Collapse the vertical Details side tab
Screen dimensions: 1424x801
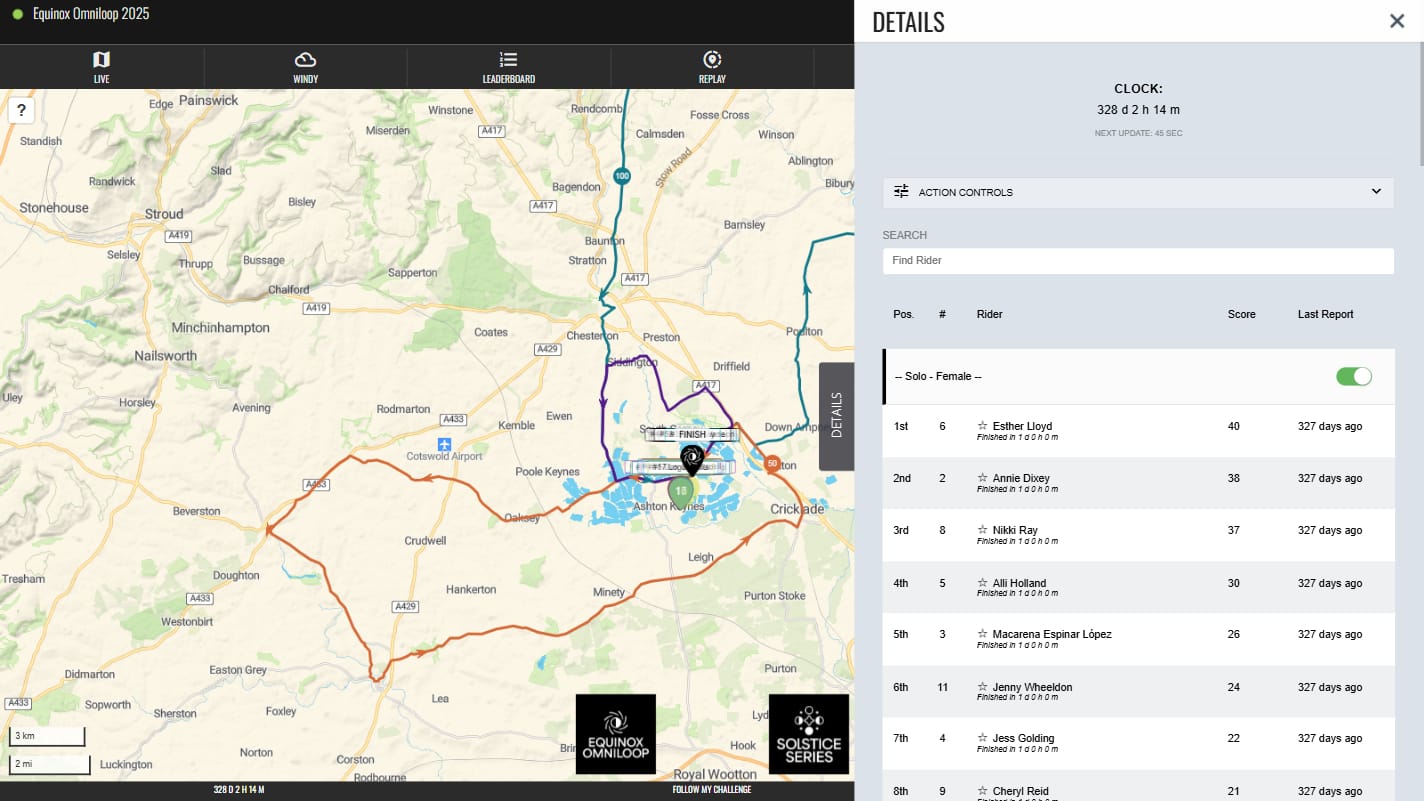tap(836, 415)
